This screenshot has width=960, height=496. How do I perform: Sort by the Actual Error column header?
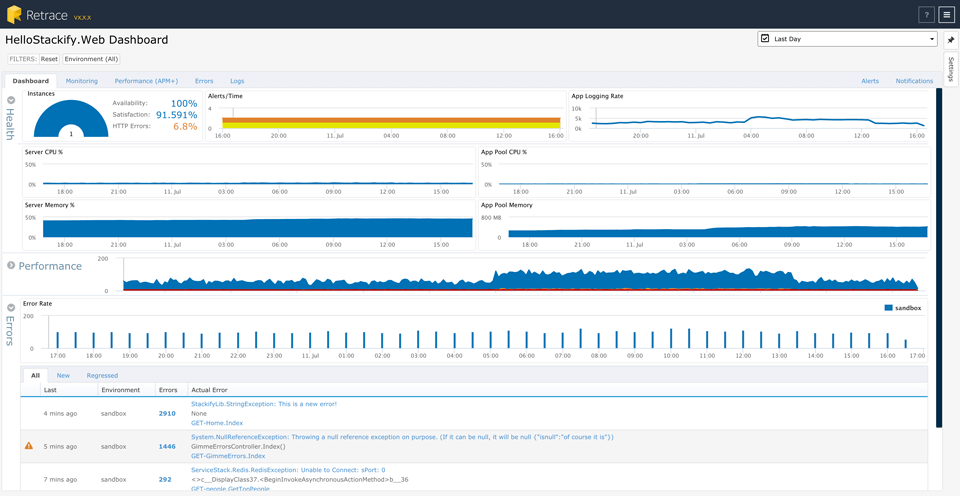[x=209, y=389]
